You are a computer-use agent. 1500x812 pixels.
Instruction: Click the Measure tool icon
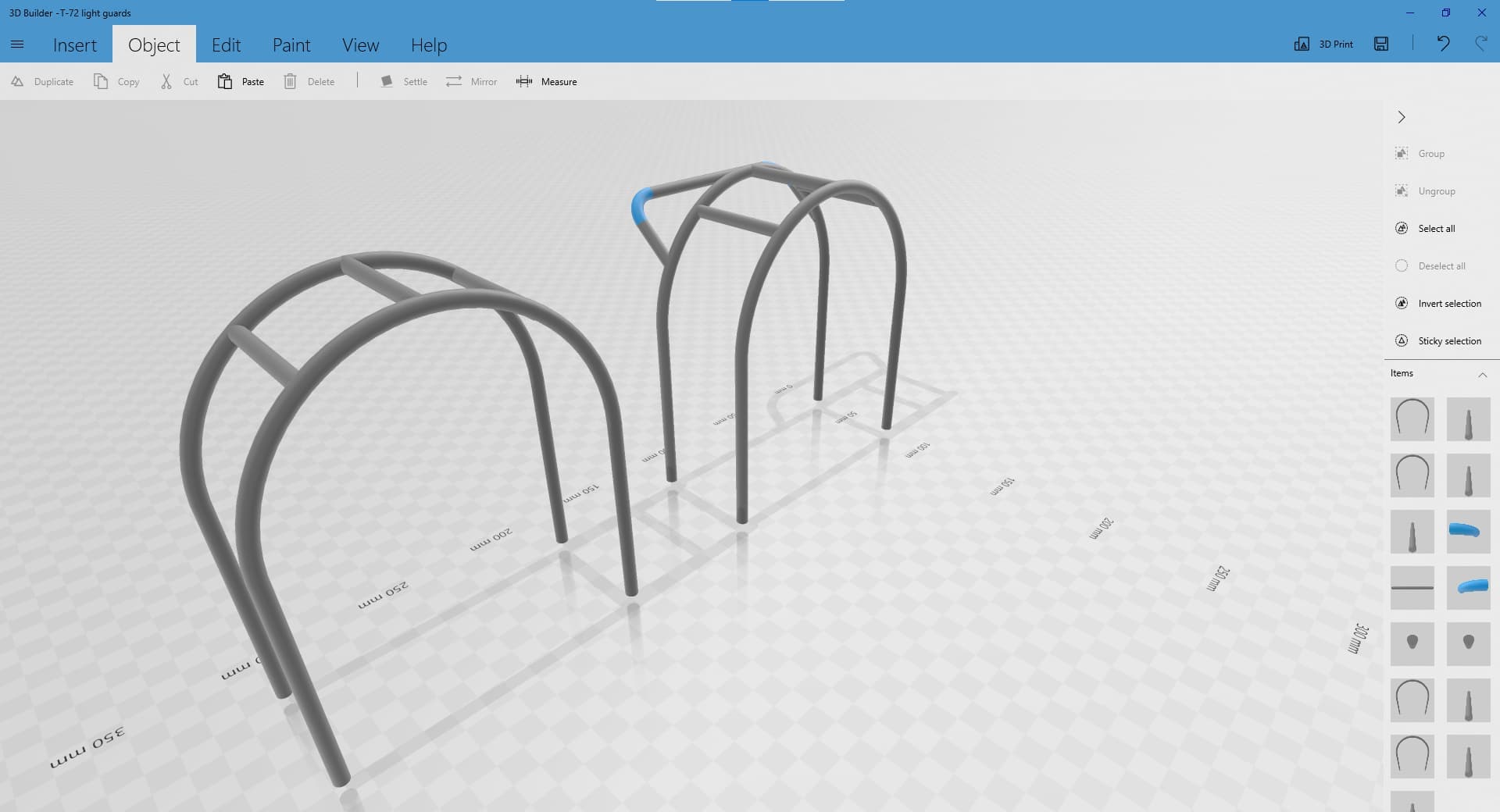click(x=524, y=81)
